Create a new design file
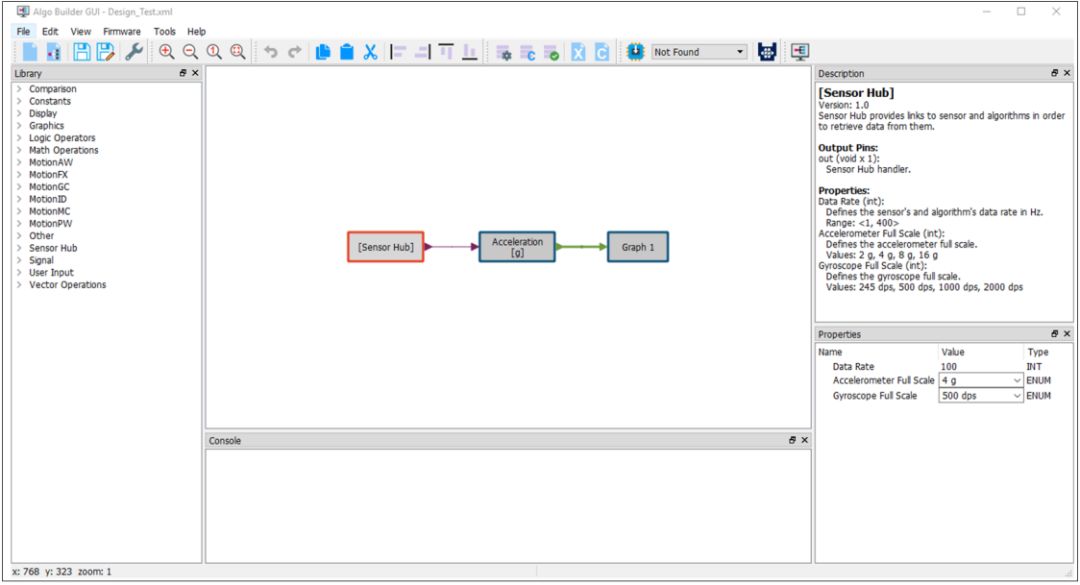The width and height of the screenshot is (1080, 585). coord(30,52)
